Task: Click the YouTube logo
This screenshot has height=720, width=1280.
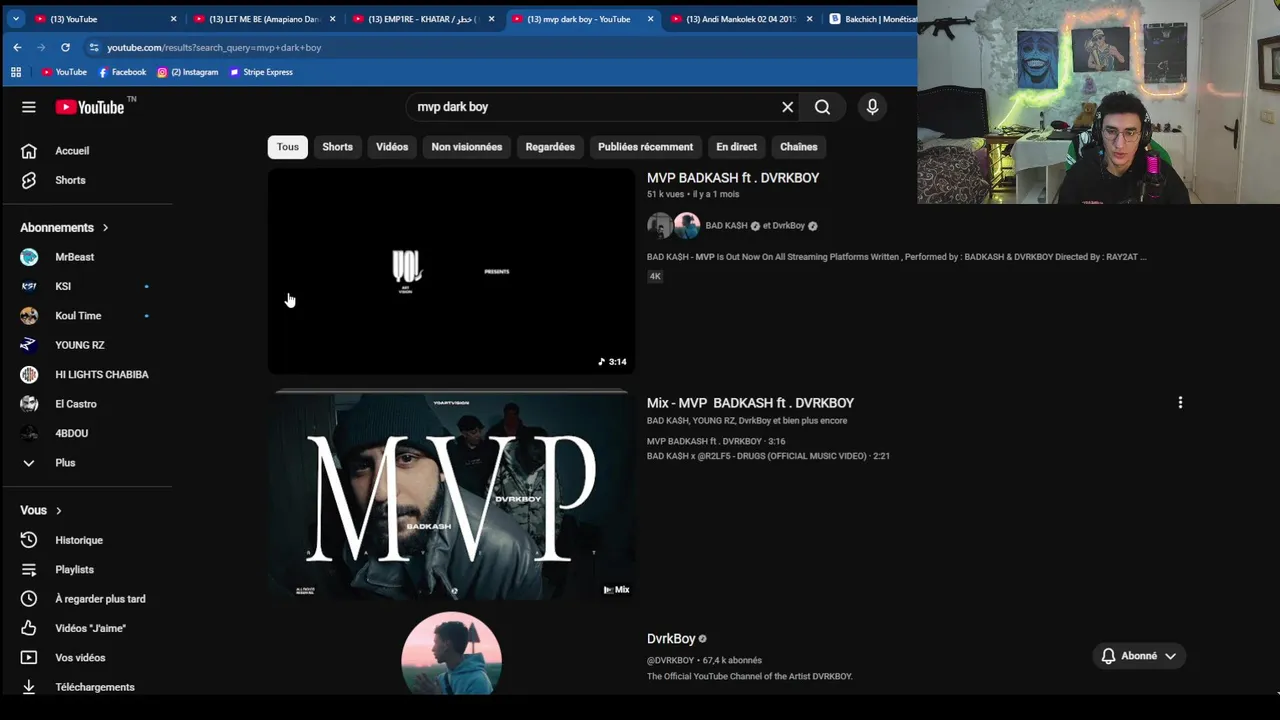Action: coord(90,107)
